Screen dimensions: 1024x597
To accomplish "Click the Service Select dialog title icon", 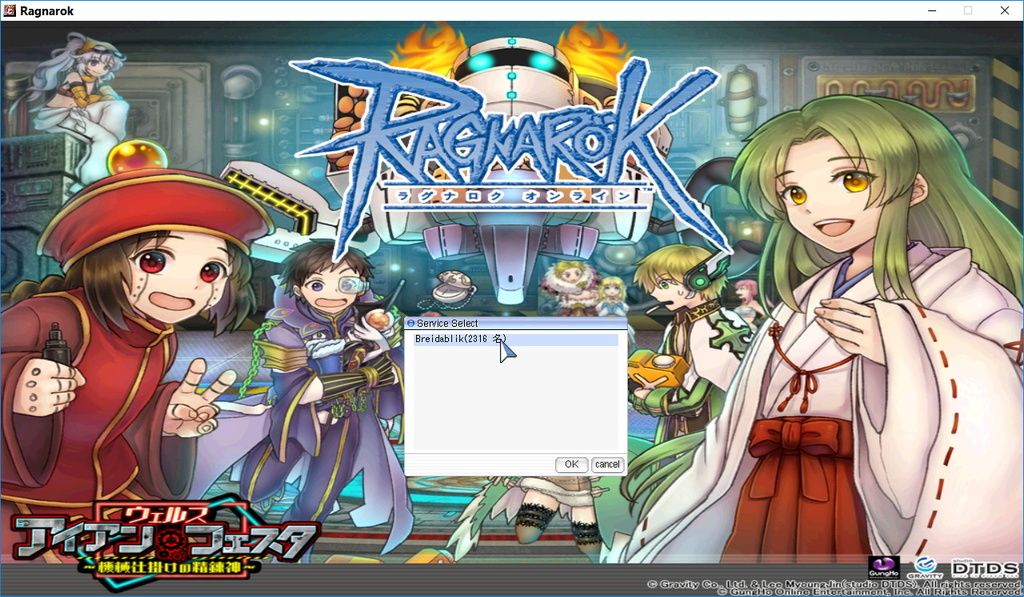I will pos(411,323).
